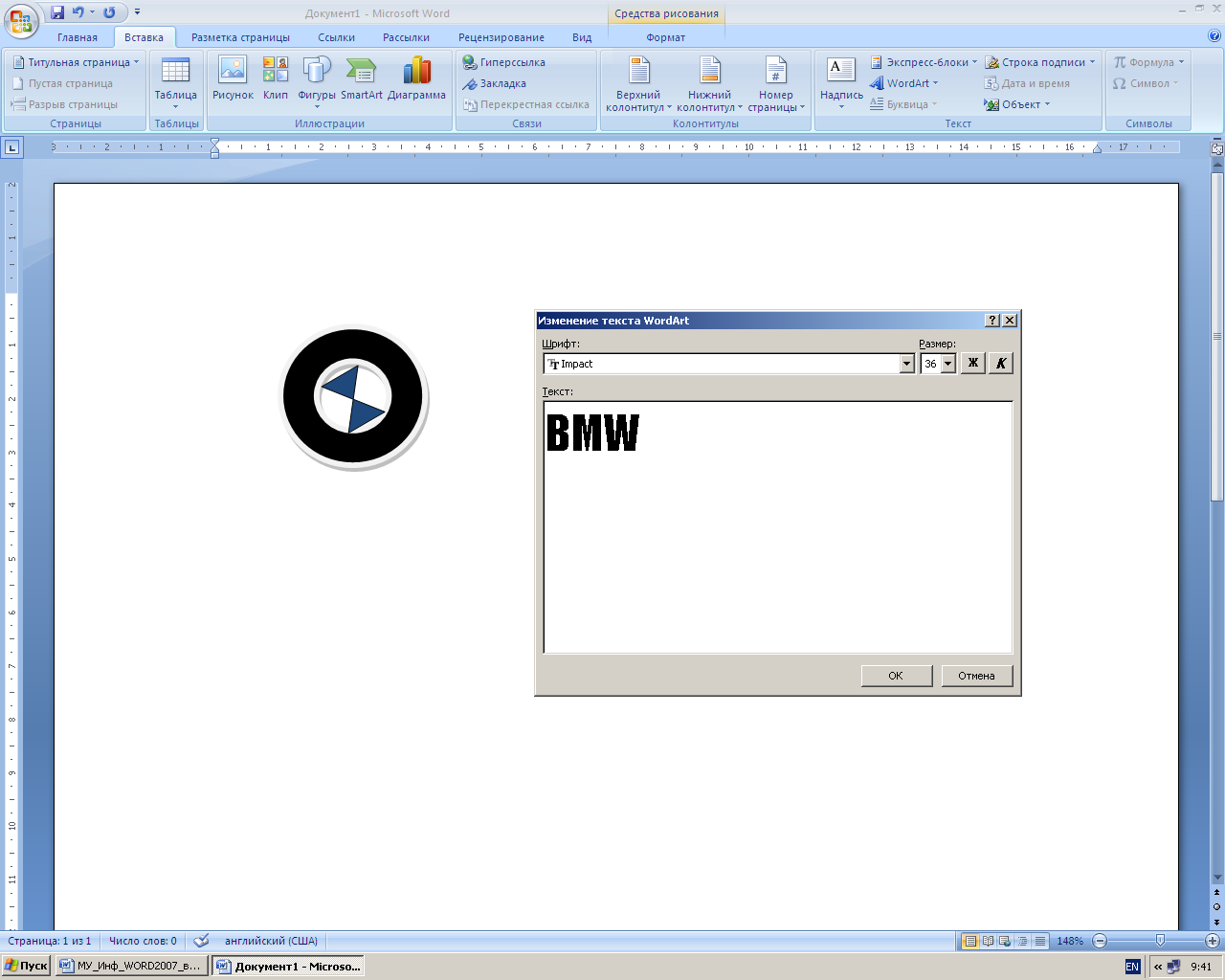Click the Office button logo
The image size is (1225, 980).
tap(20, 20)
